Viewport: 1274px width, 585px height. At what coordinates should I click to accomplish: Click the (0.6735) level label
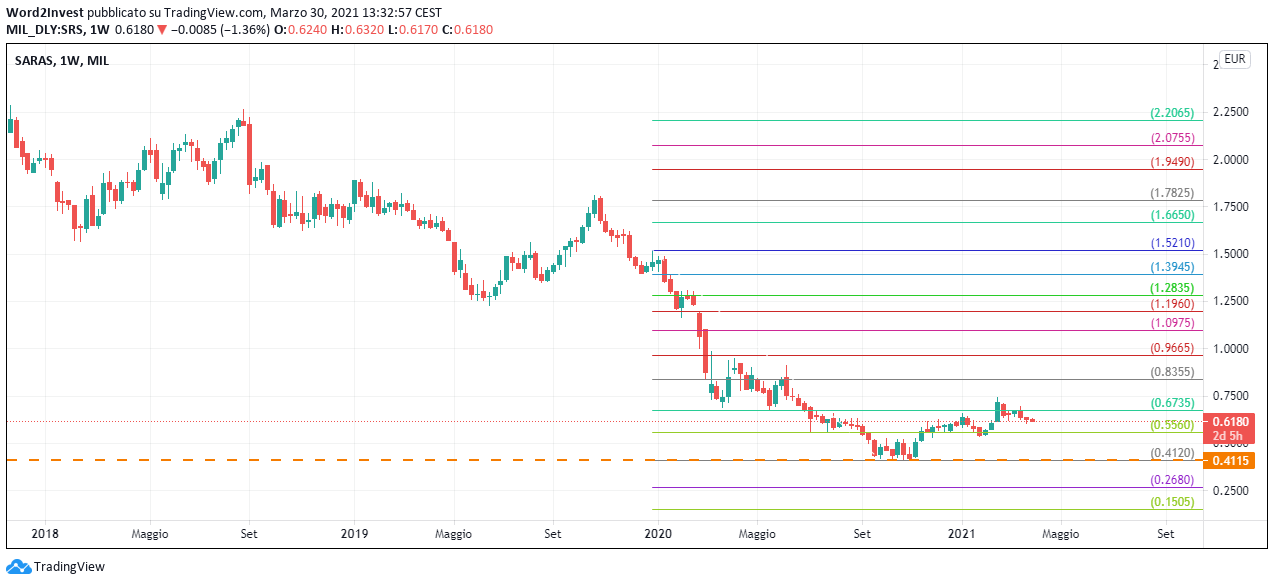pos(1173,404)
